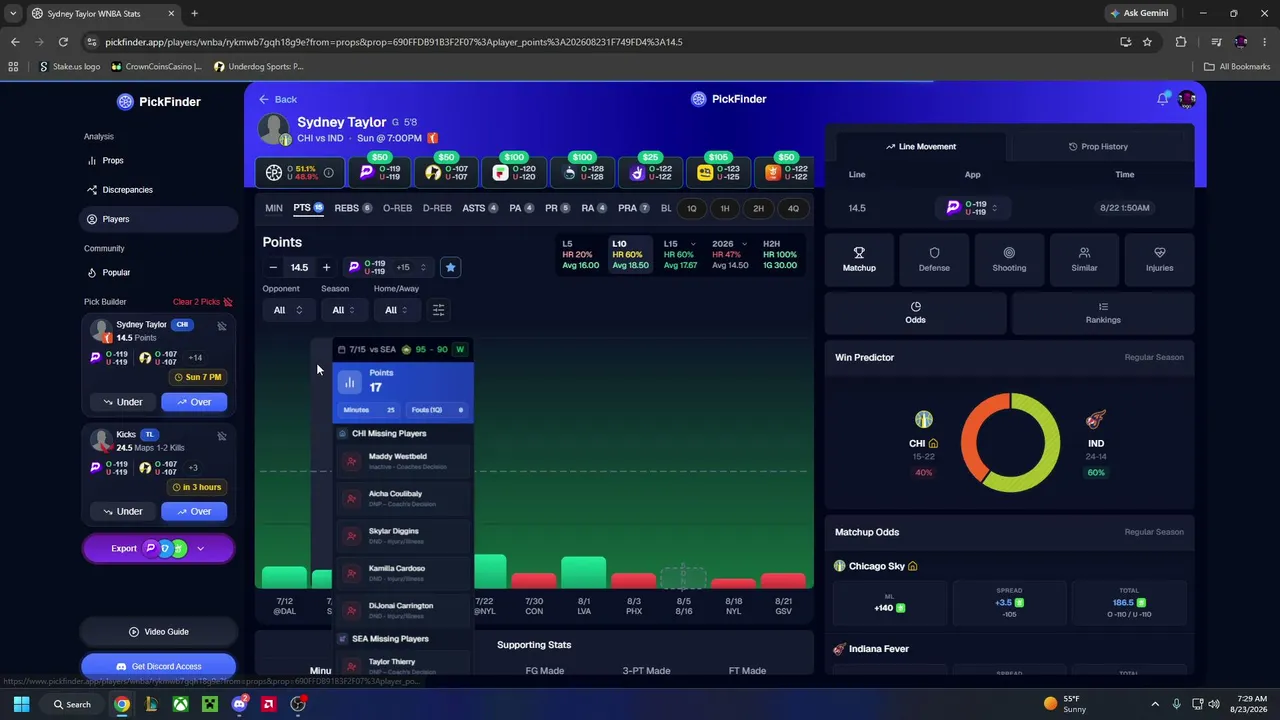Open the Video Guide
The width and height of the screenshot is (1280, 720).
(159, 632)
